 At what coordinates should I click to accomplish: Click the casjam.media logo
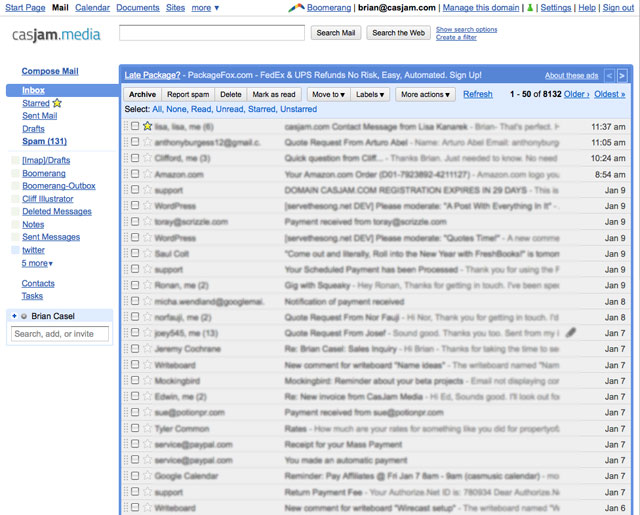(x=56, y=35)
